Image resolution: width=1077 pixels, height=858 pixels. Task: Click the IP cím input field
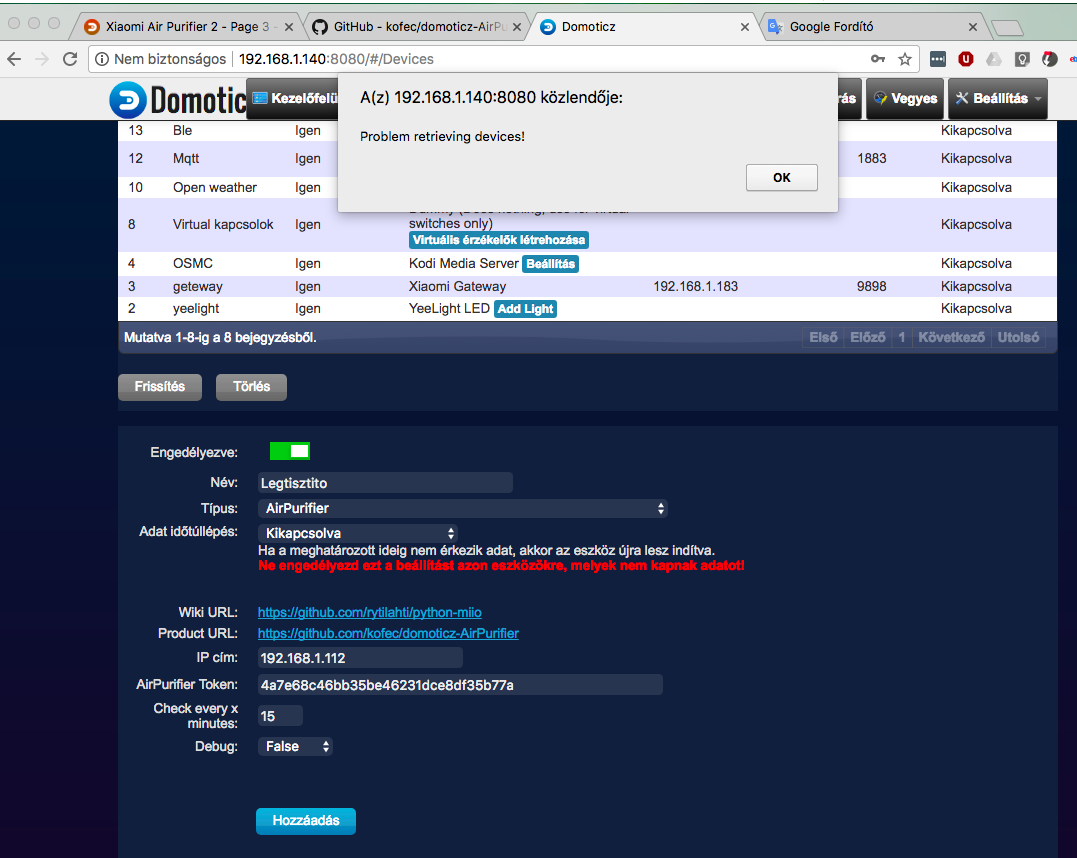(x=360, y=658)
